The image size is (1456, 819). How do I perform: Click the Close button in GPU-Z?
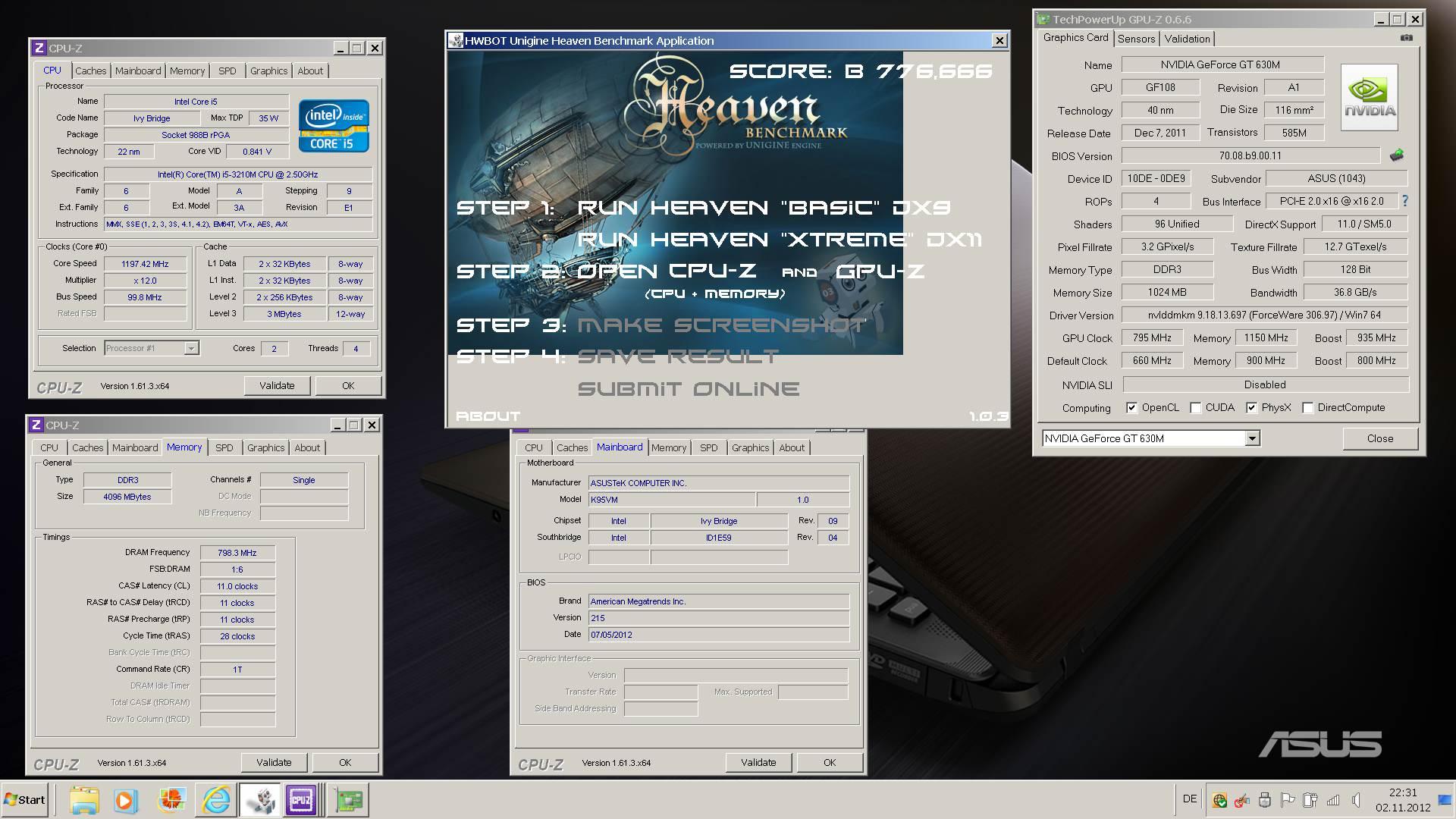(x=1380, y=438)
